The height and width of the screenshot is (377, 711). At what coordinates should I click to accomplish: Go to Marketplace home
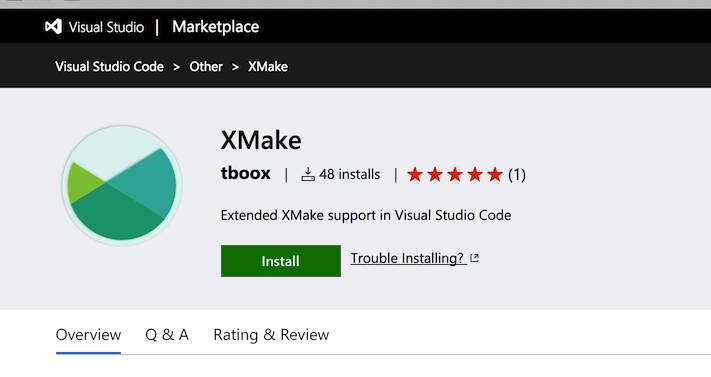pos(215,27)
